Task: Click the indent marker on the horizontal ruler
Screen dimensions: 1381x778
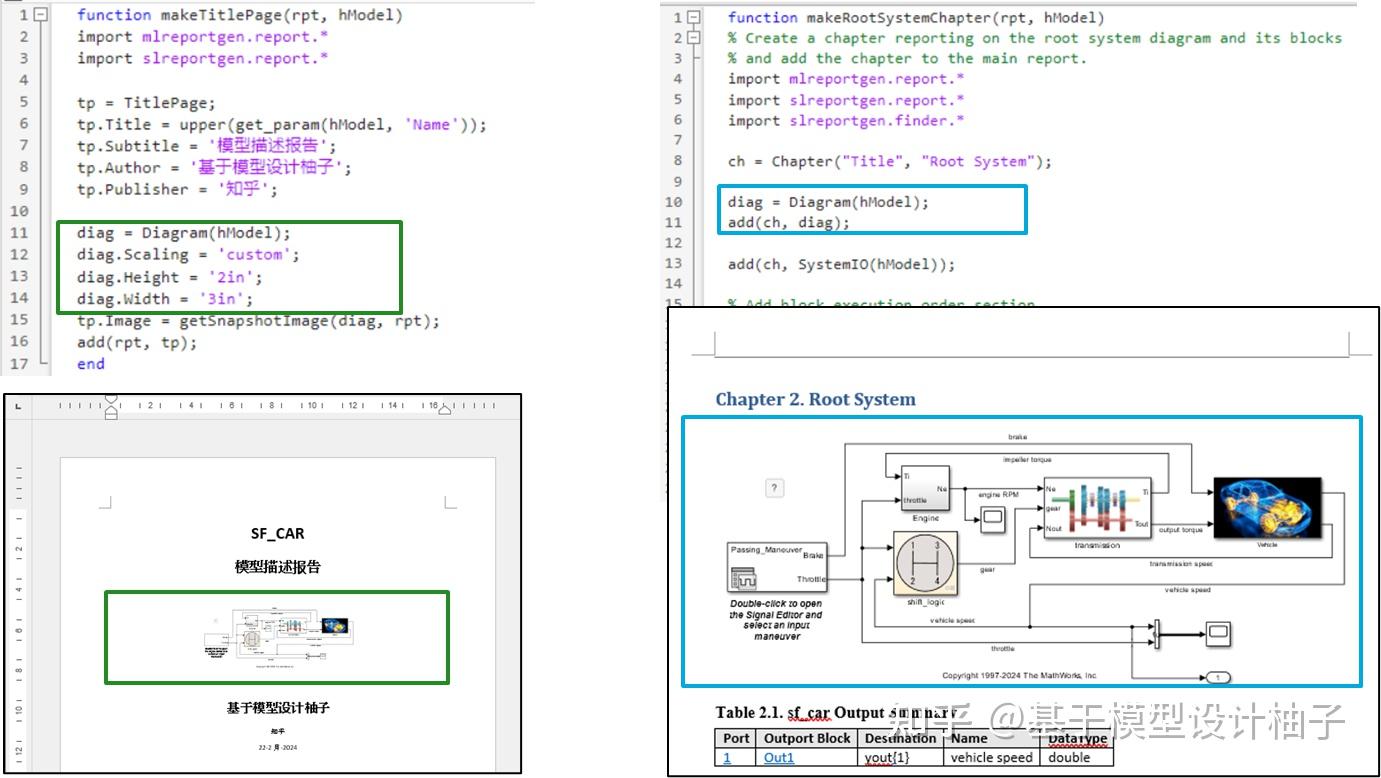Action: pyautogui.click(x=110, y=406)
